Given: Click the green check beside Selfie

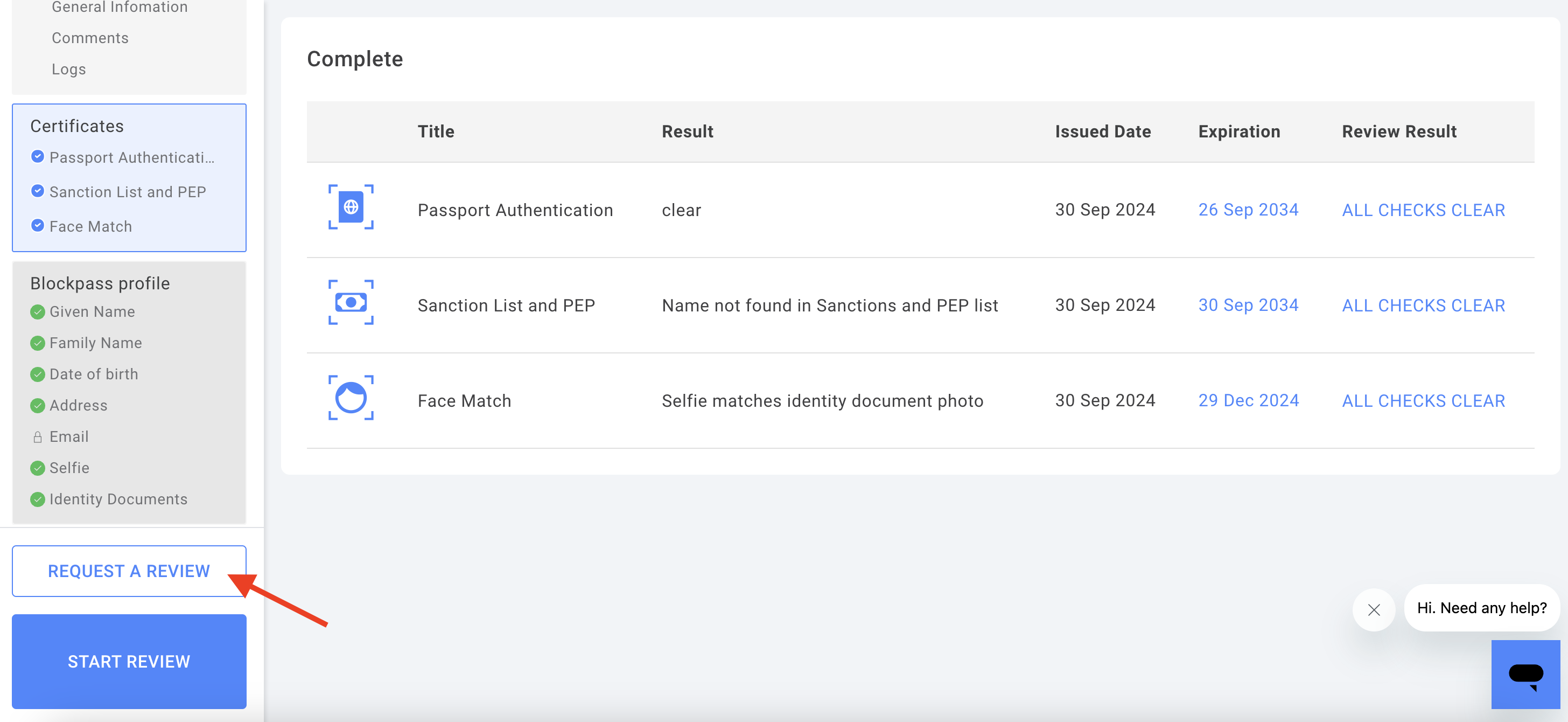Looking at the screenshot, I should 37,468.
